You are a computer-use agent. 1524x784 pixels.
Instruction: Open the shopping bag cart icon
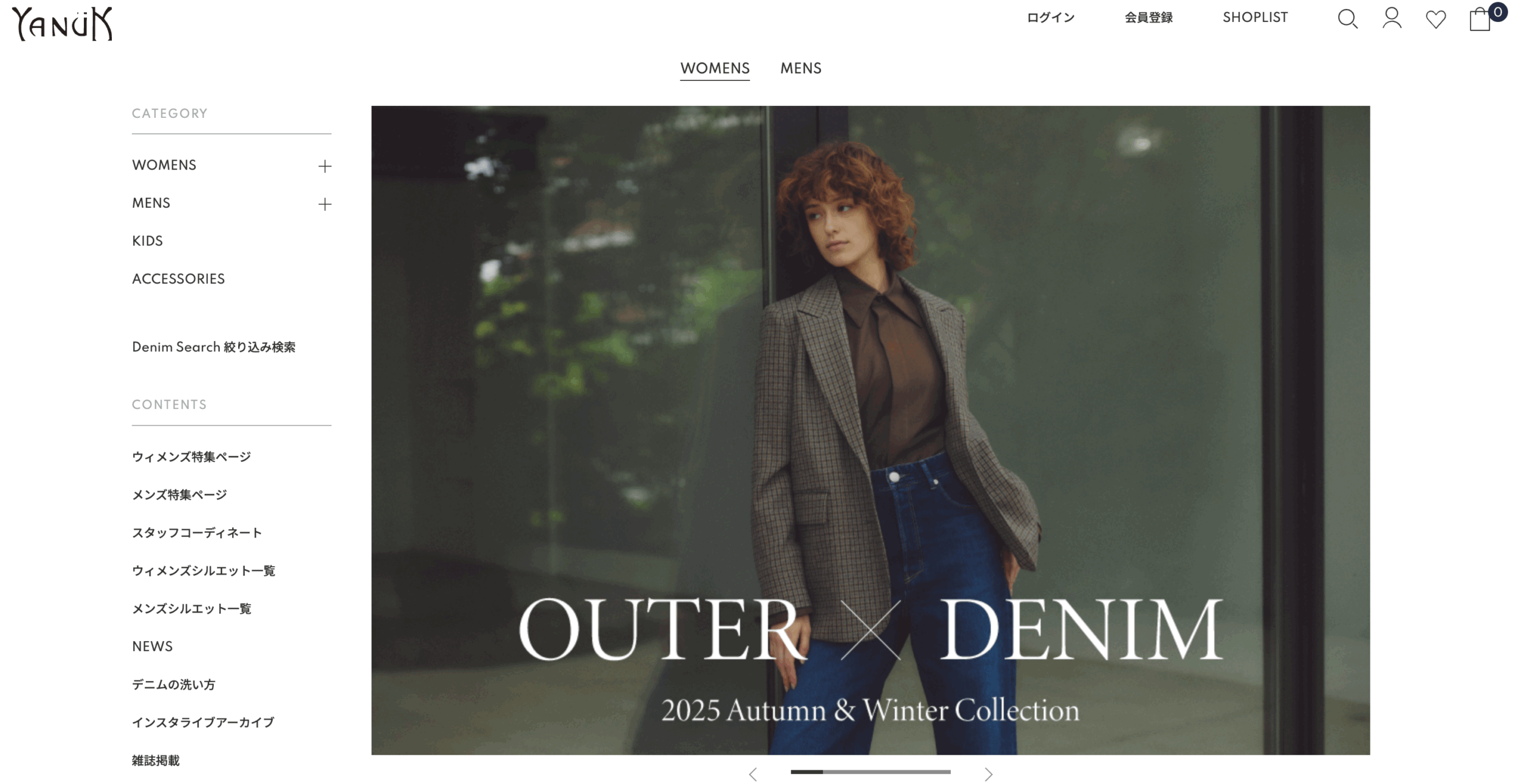point(1480,18)
